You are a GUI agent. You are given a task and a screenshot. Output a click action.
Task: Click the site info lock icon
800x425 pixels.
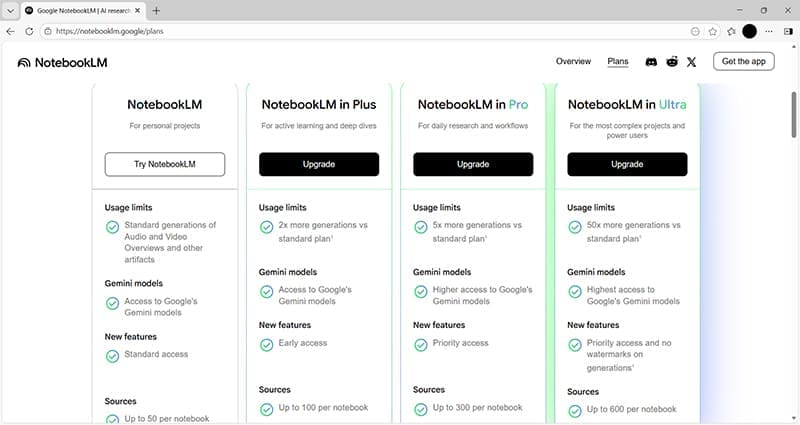[x=48, y=31]
